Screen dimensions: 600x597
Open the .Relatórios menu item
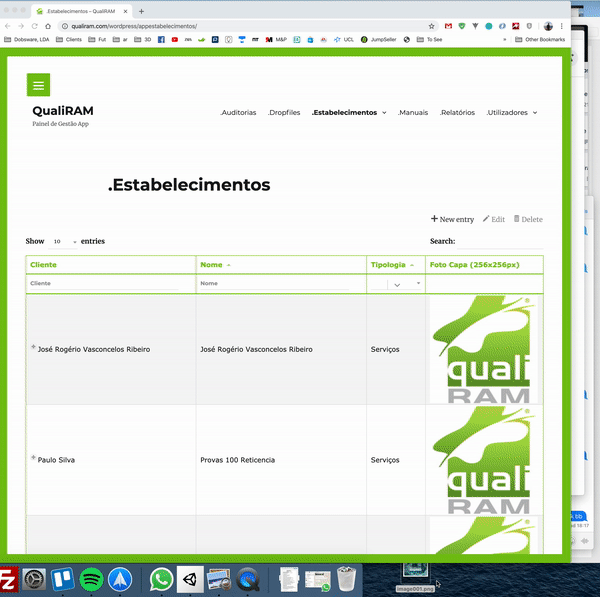456,113
